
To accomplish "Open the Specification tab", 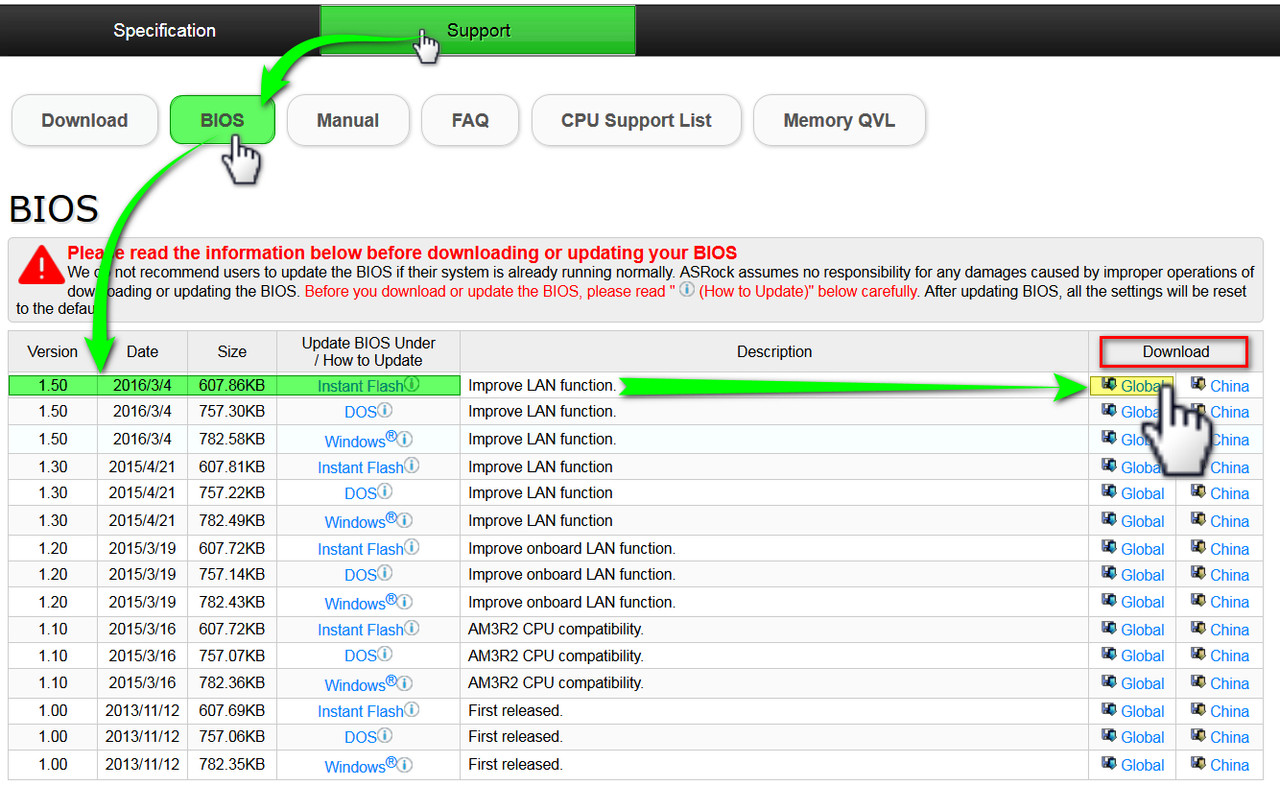I will [x=164, y=30].
